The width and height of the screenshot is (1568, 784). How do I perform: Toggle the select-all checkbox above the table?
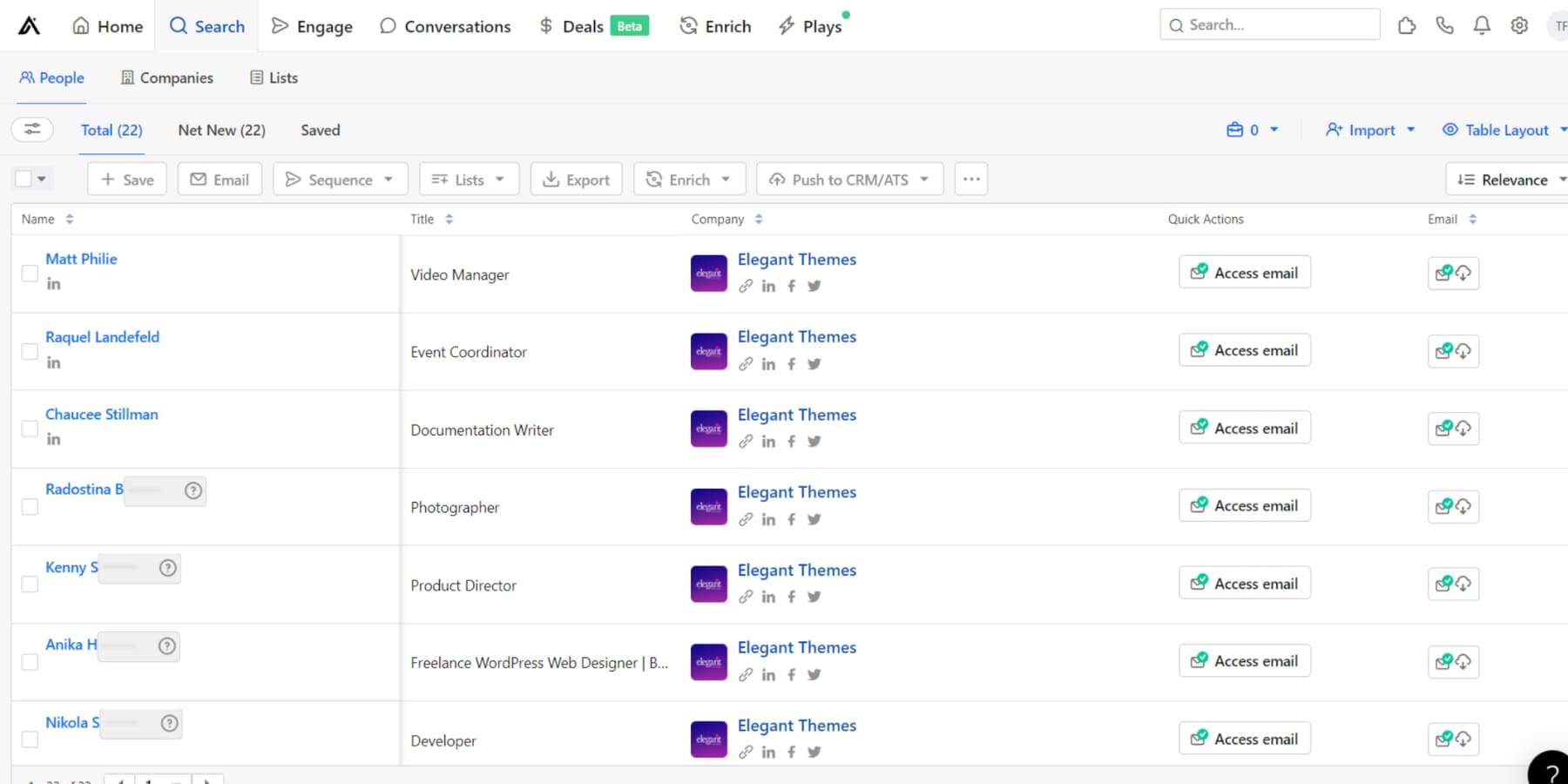click(x=23, y=178)
